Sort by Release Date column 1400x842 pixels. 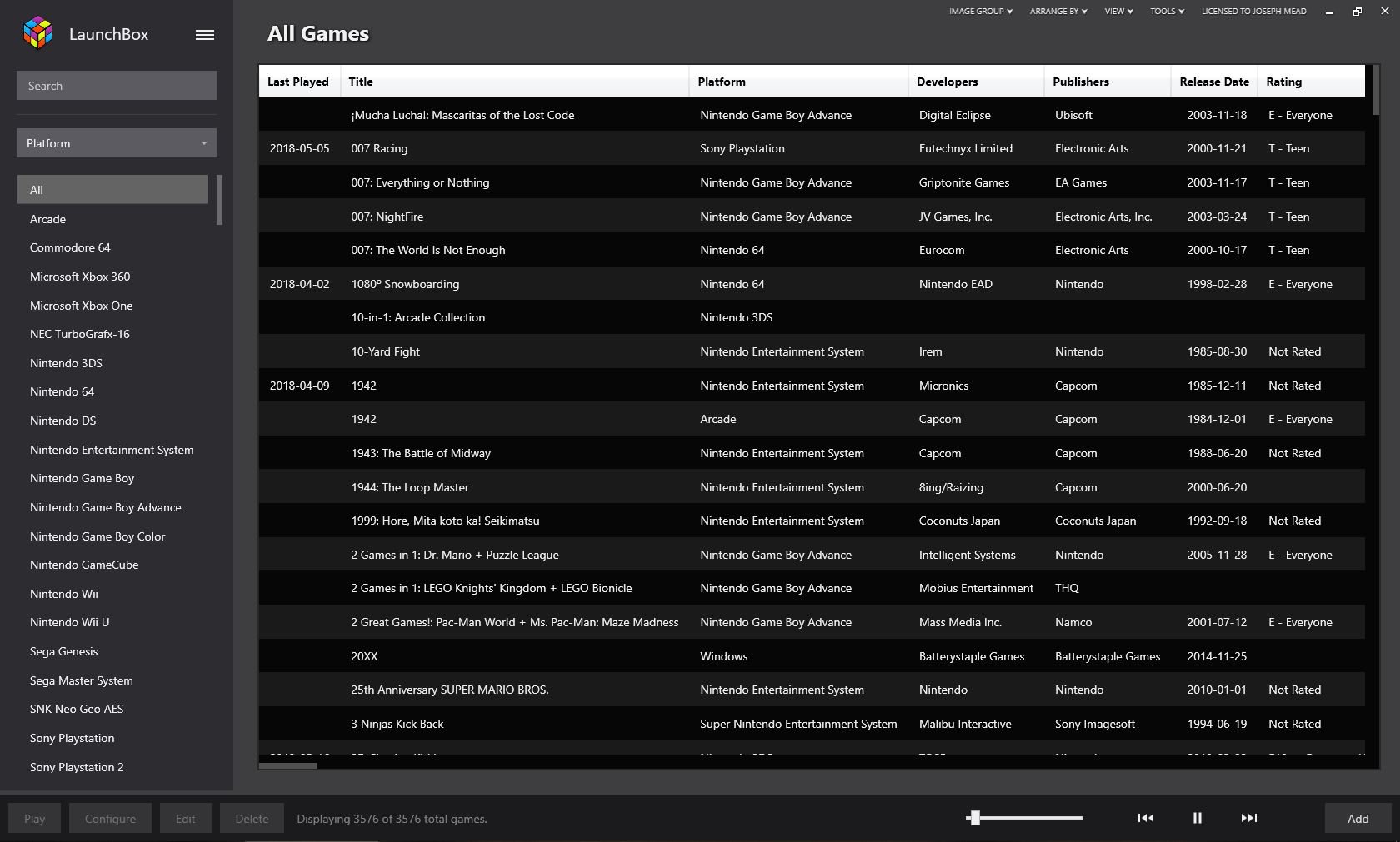[x=1214, y=82]
